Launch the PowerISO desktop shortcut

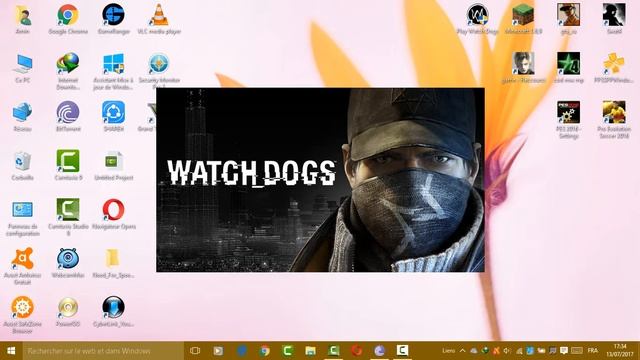[68, 312]
